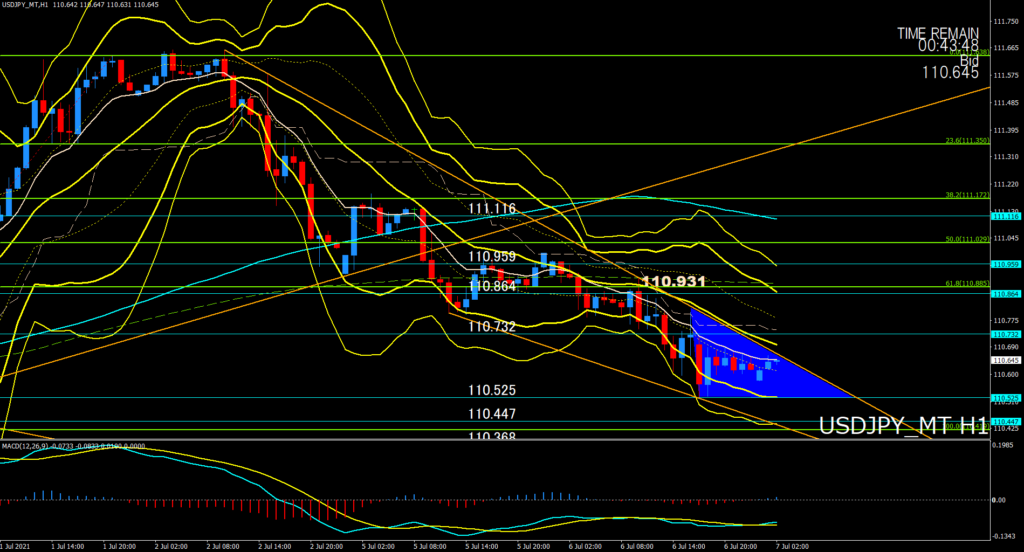Click the 1 Jul 14:00 time axis label
The image size is (1024, 552).
[67, 546]
